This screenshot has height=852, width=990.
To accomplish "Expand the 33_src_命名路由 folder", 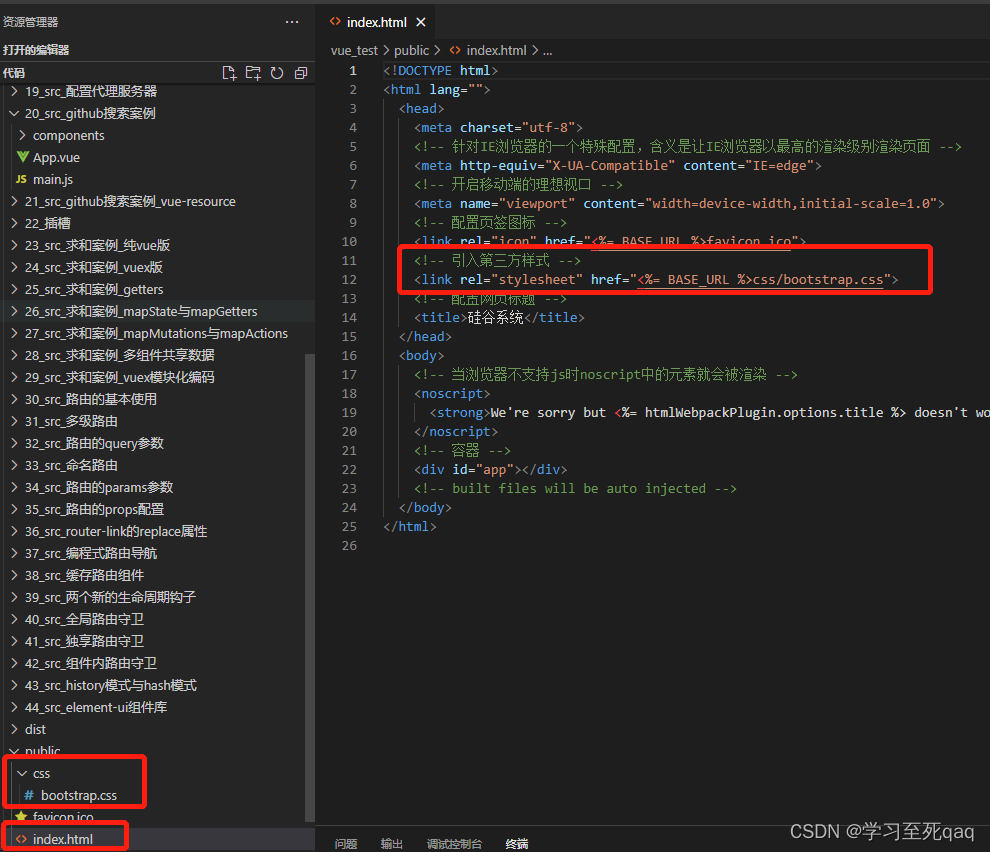I will 71,465.
